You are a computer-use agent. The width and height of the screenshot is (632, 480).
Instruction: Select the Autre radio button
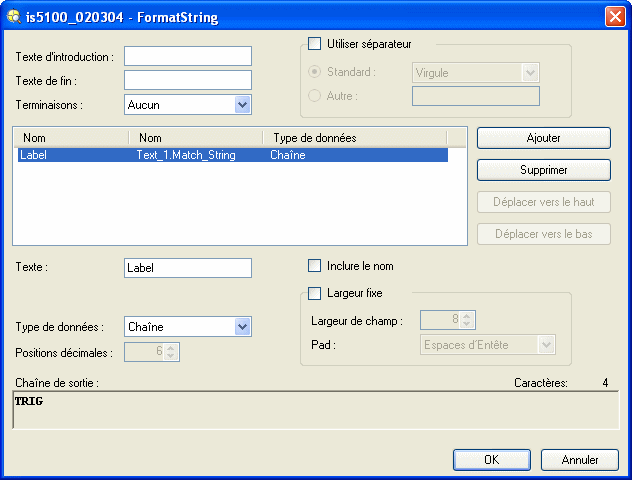point(315,96)
